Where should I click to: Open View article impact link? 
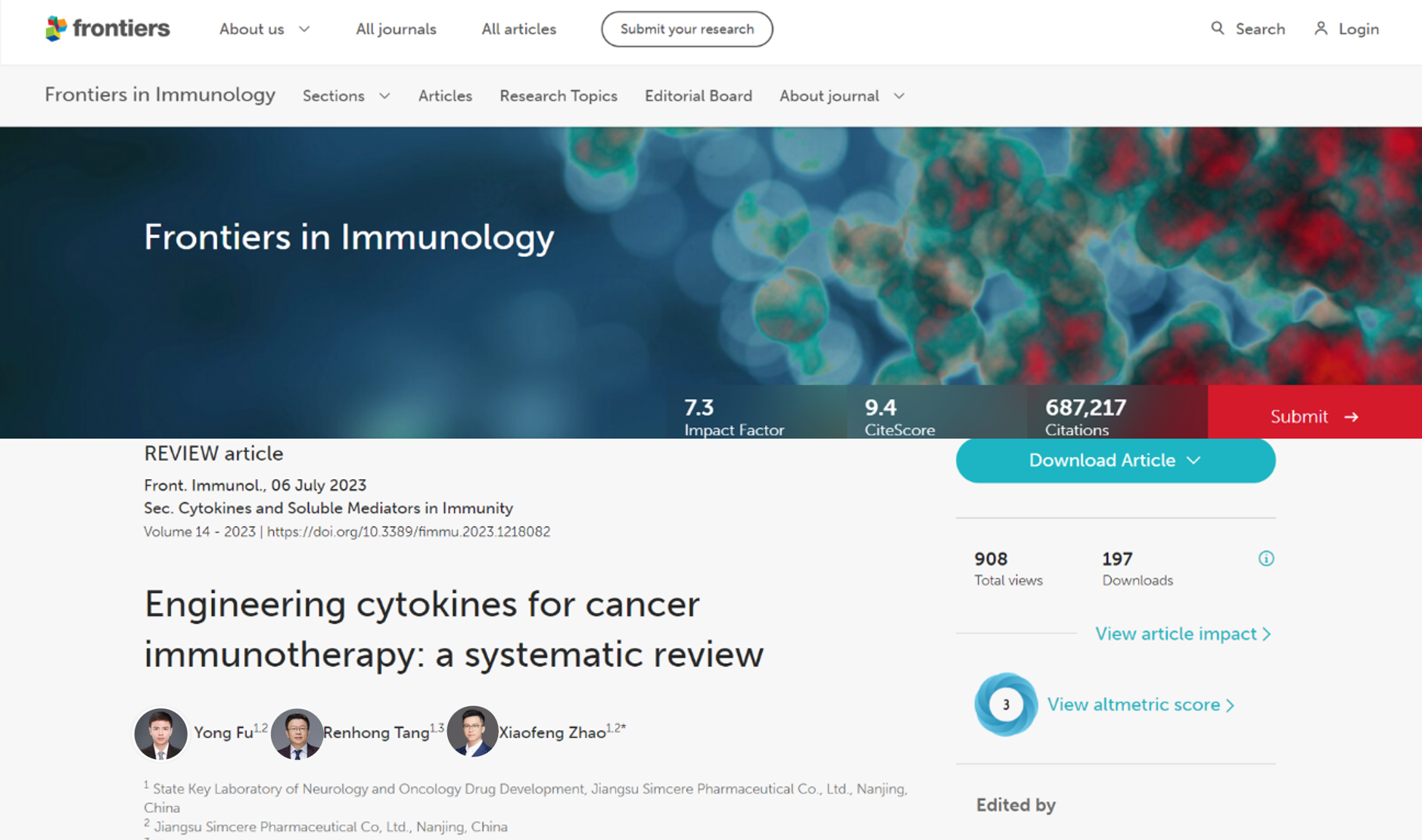pos(1182,633)
